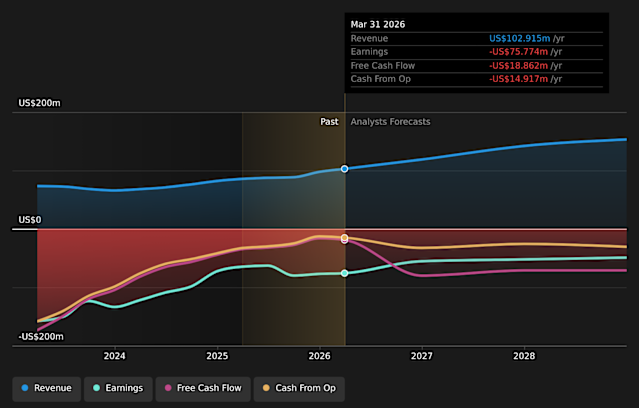Click the 2026 x-axis label
The width and height of the screenshot is (639, 408).
tap(320, 356)
